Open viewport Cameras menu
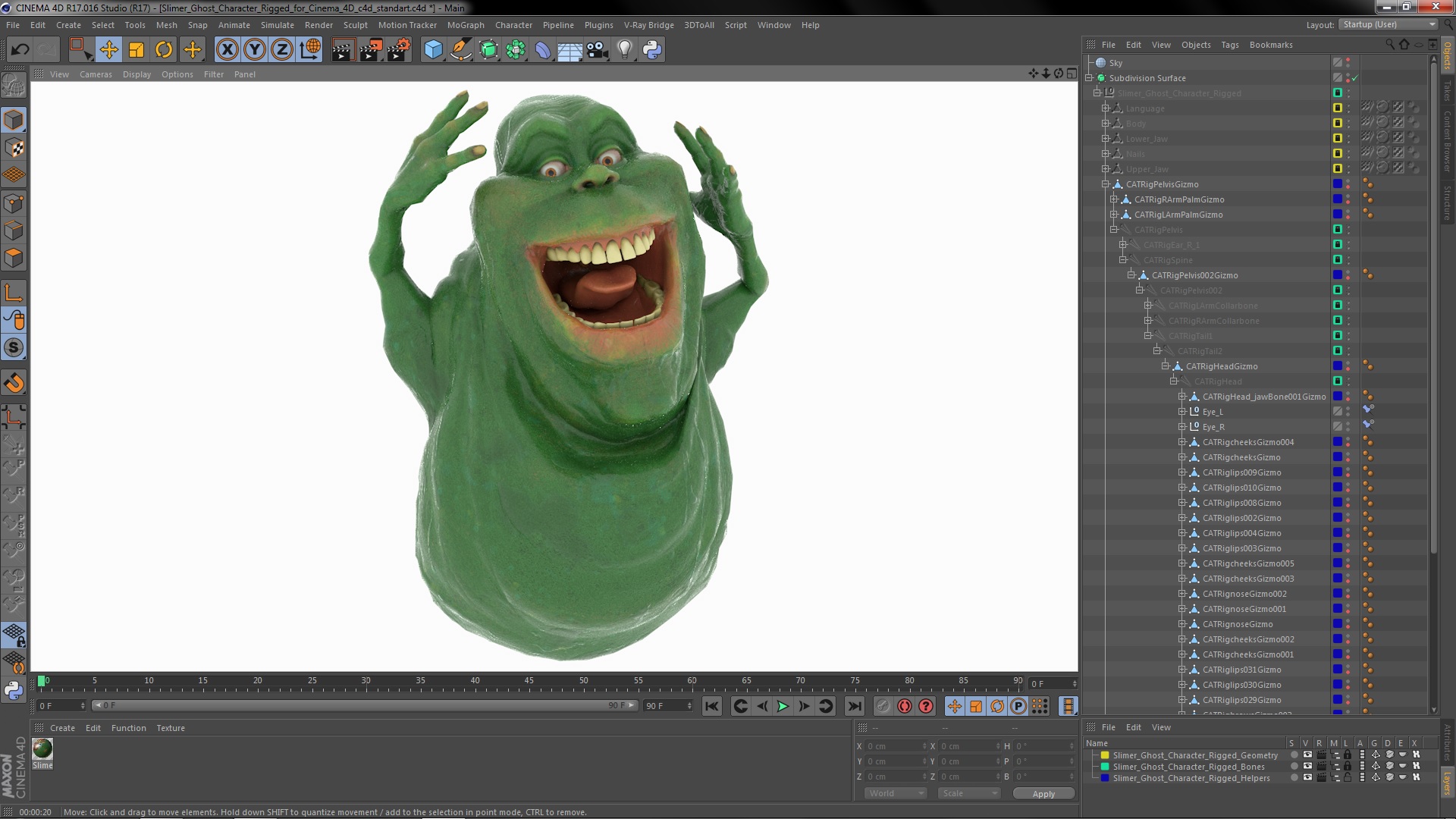1456x819 pixels. coord(96,74)
